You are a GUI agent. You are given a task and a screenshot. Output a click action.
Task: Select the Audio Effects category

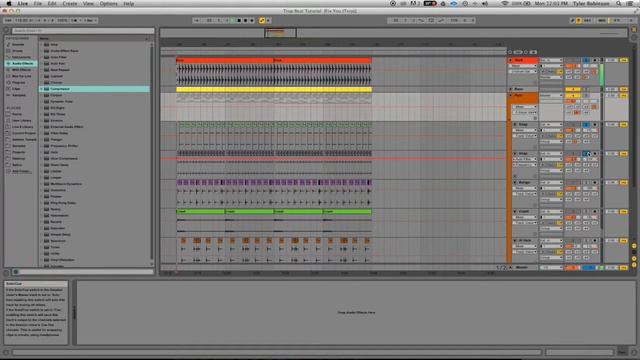tap(21, 64)
